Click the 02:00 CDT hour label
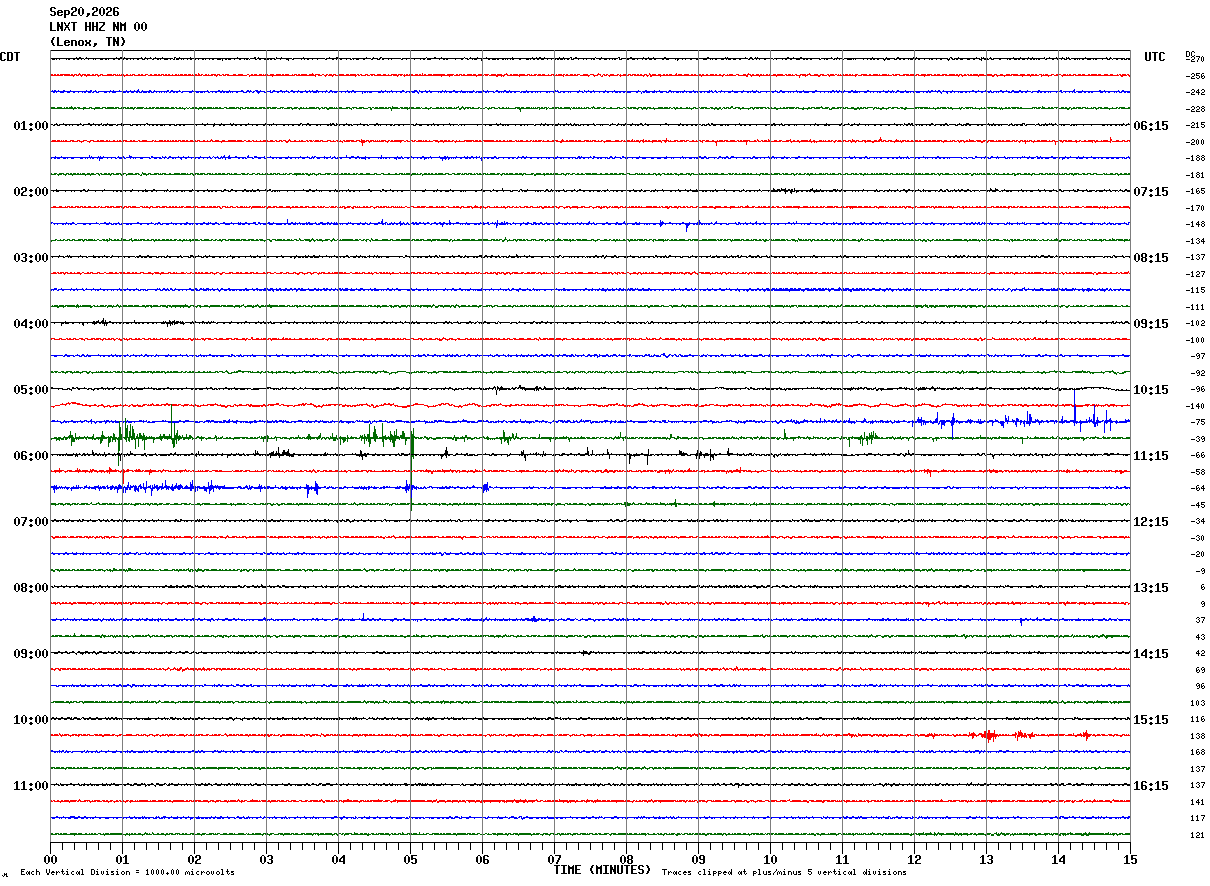This screenshot has width=1210, height=886. pos(30,192)
